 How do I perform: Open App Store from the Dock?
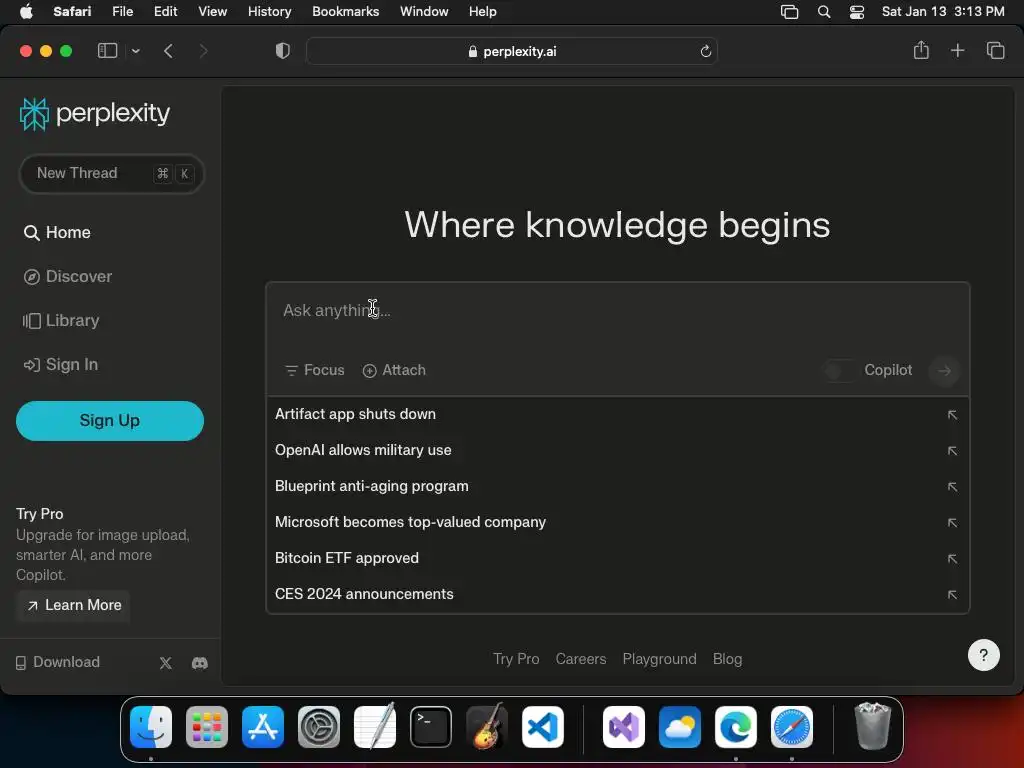coord(263,727)
